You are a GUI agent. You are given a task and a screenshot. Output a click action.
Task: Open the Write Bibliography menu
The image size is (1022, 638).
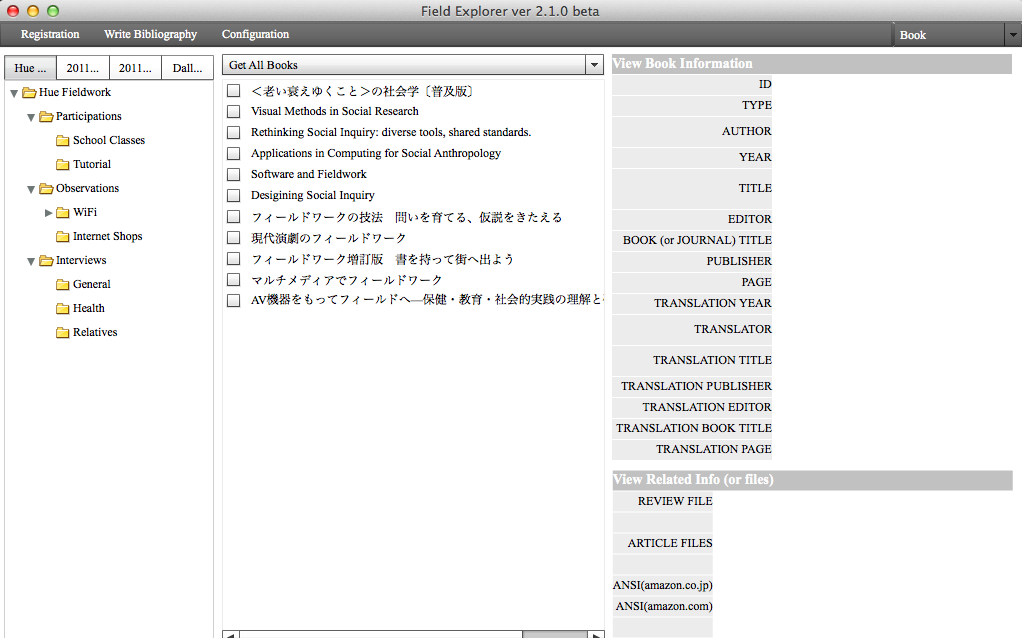click(150, 34)
